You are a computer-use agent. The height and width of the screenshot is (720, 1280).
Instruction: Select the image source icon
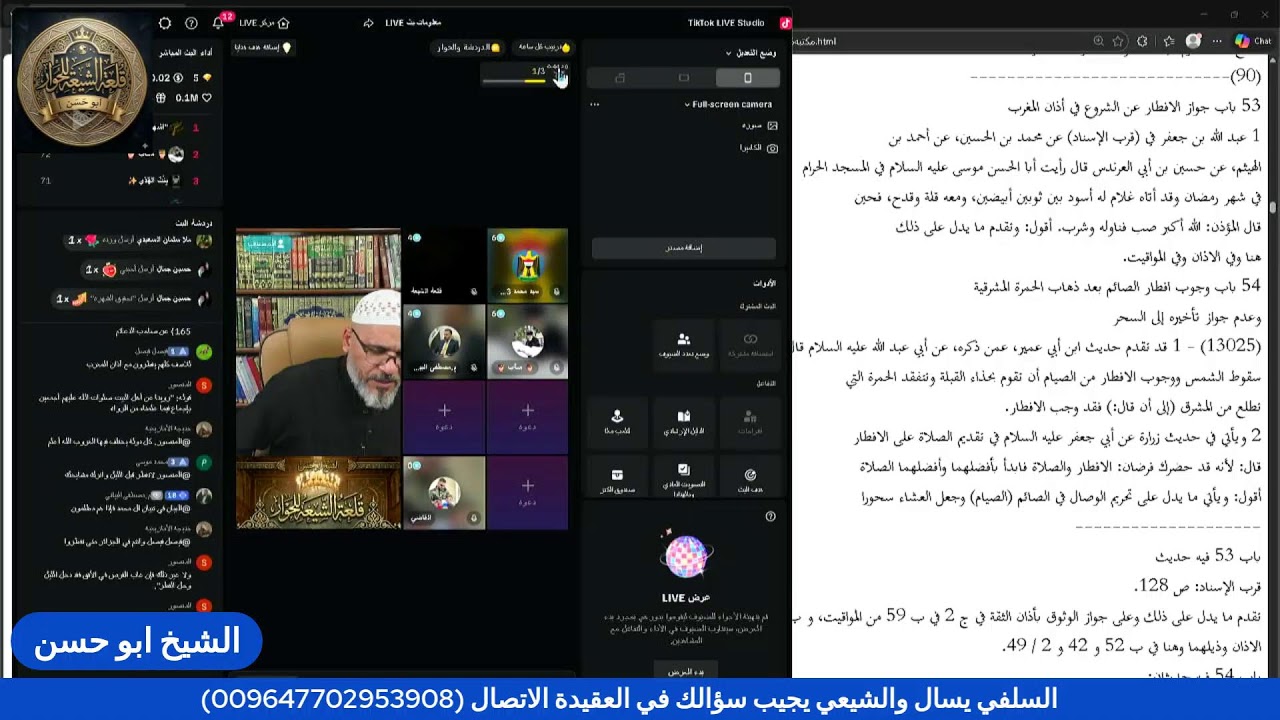click(772, 126)
